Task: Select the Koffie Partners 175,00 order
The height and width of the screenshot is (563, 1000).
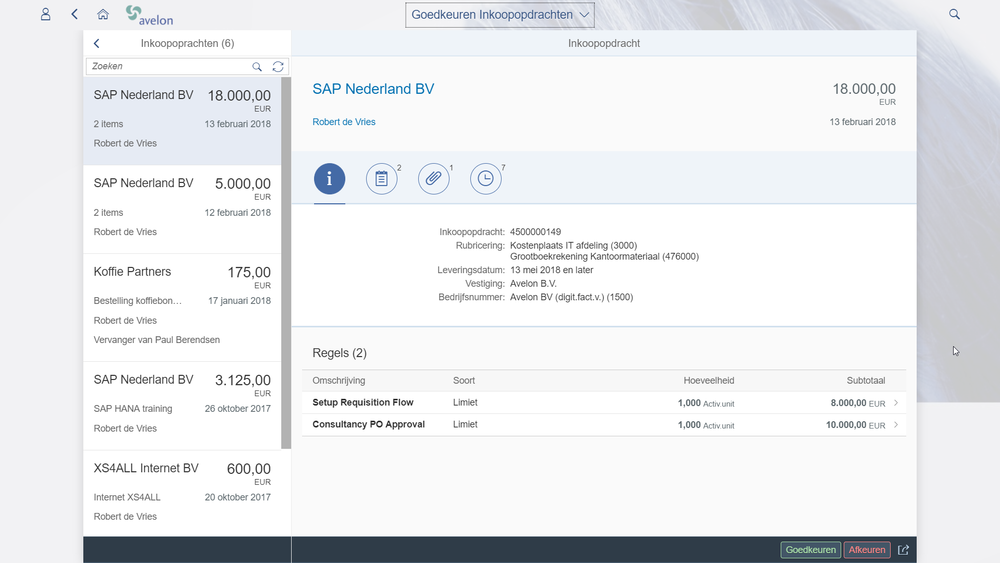Action: [182, 308]
